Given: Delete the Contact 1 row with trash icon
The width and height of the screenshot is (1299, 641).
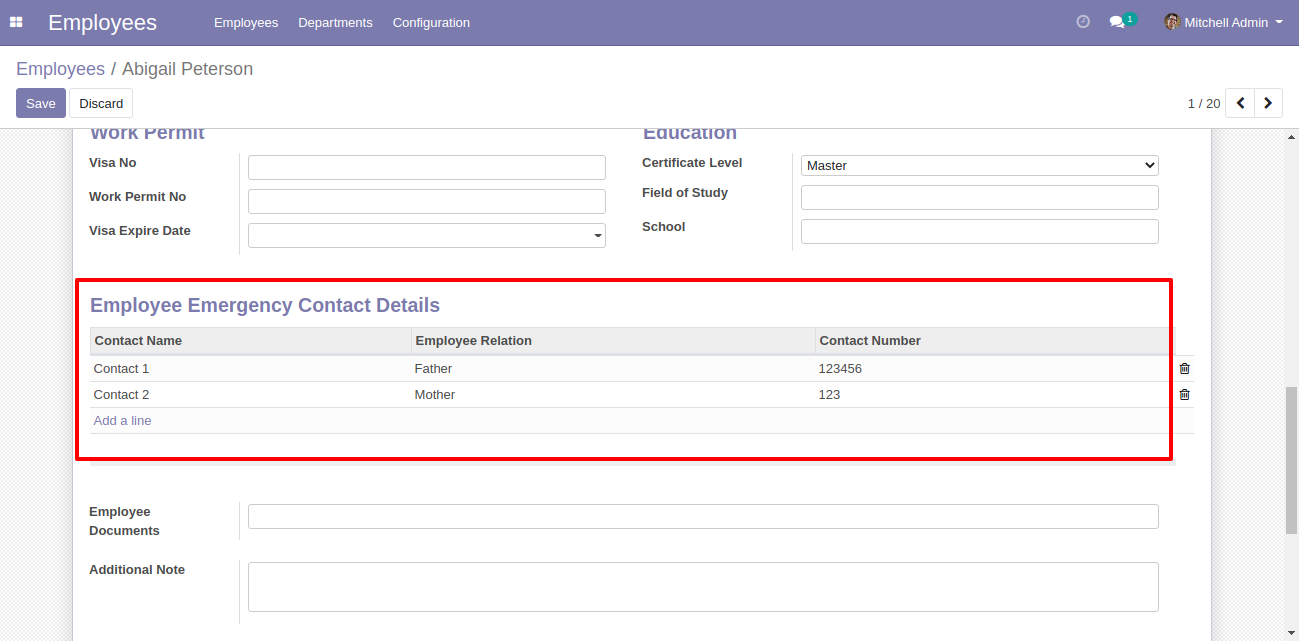Looking at the screenshot, I should 1184,369.
